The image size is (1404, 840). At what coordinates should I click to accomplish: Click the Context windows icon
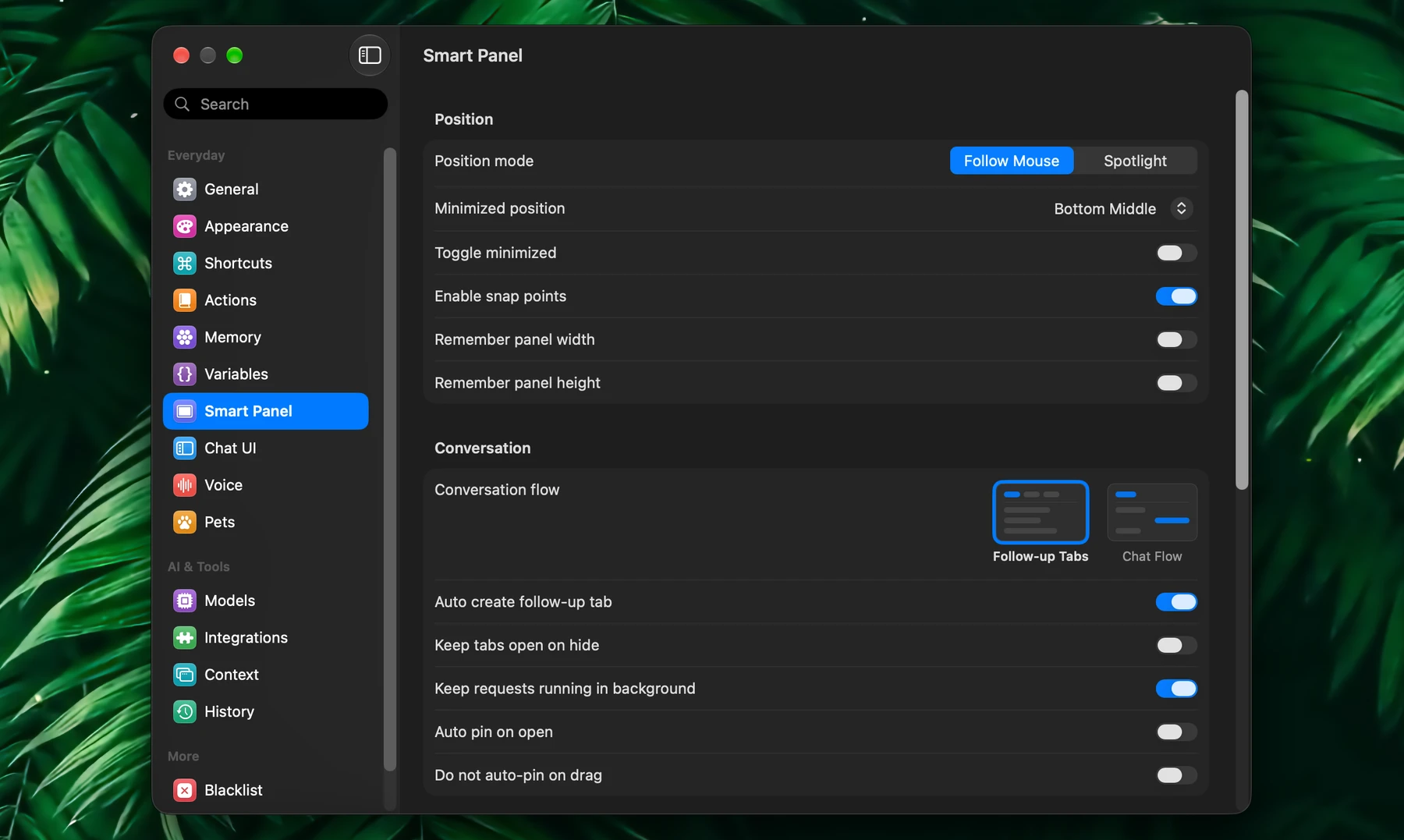(x=185, y=675)
